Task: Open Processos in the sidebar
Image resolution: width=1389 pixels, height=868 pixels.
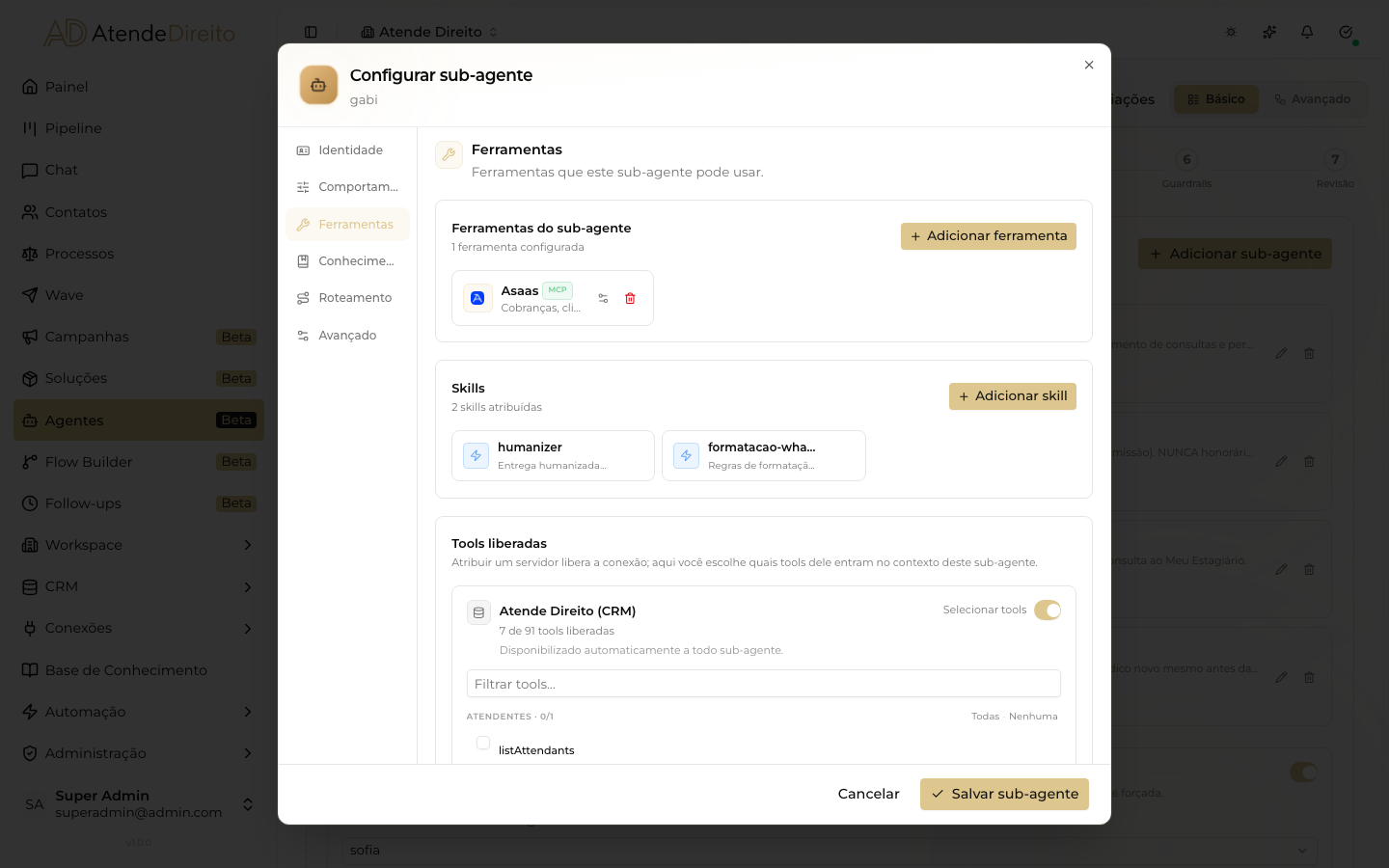Action: click(x=139, y=254)
